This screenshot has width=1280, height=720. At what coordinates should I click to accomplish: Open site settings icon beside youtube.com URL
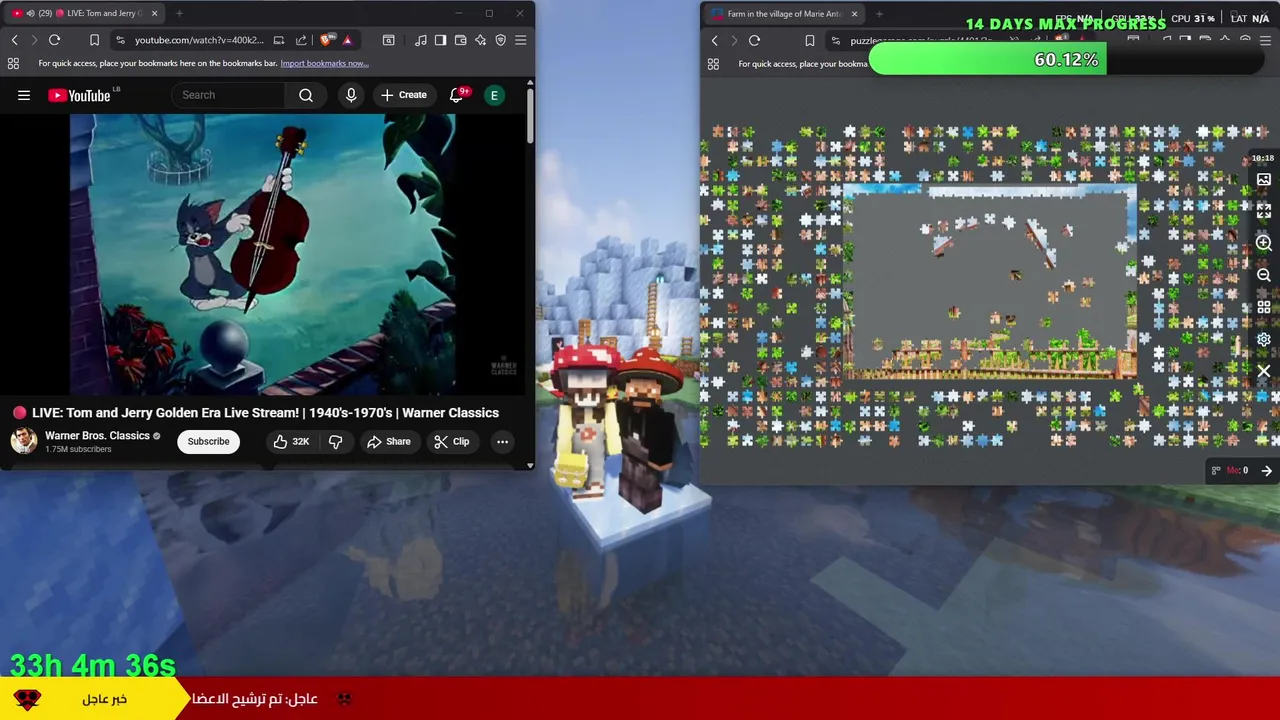pos(120,40)
